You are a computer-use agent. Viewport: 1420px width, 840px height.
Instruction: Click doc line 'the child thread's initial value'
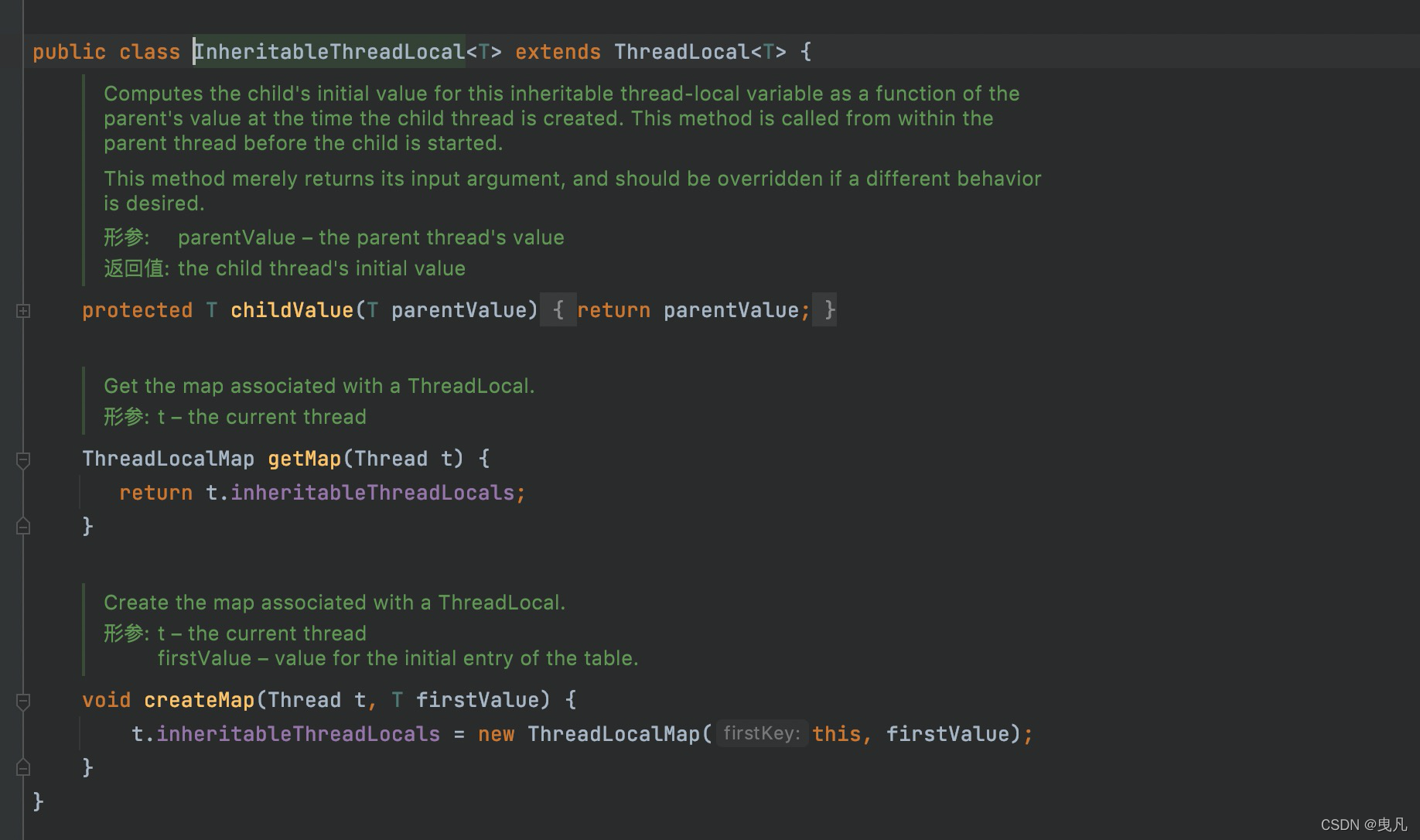pos(322,268)
